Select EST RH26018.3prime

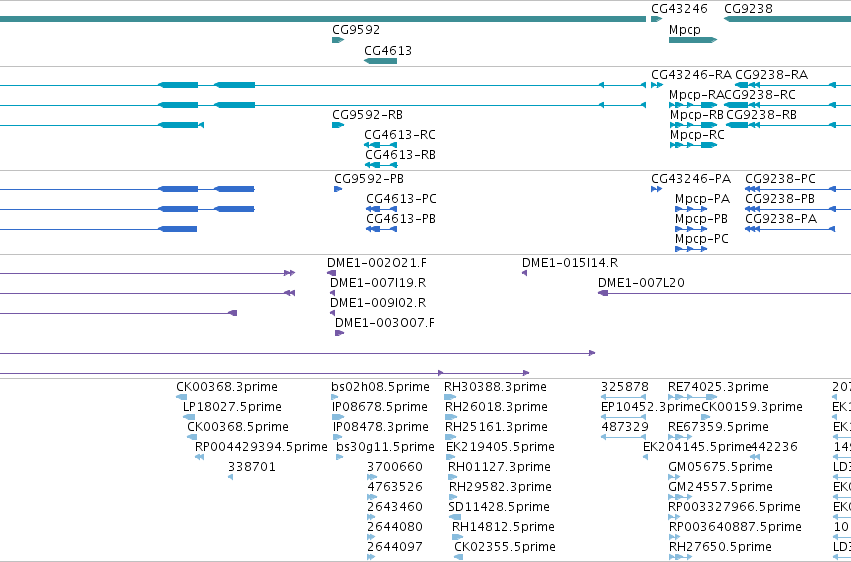[x=497, y=407]
